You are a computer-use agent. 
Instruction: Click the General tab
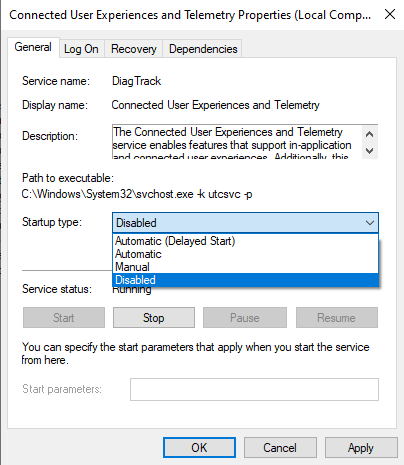tap(33, 47)
